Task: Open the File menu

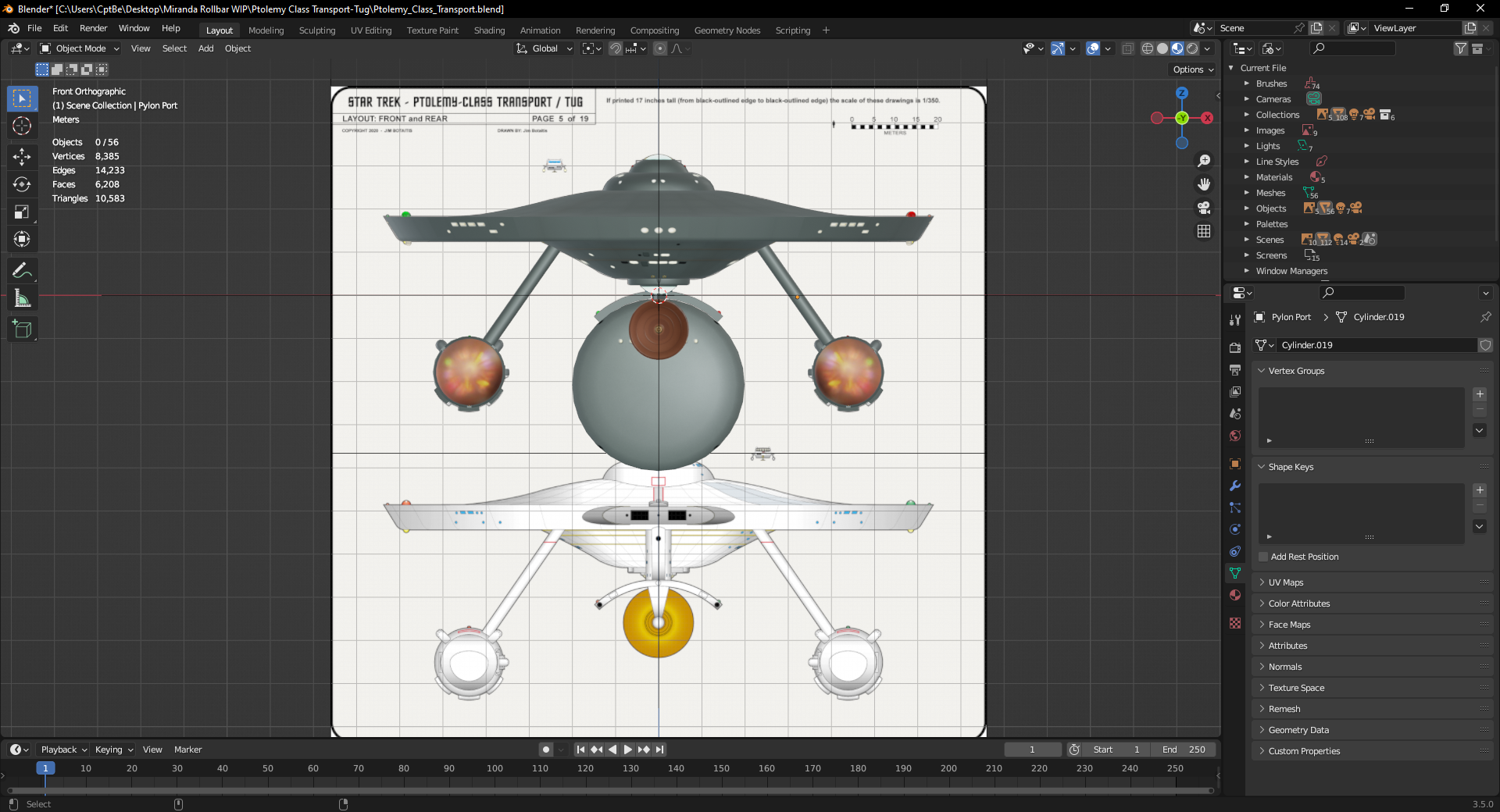Action: [x=34, y=28]
